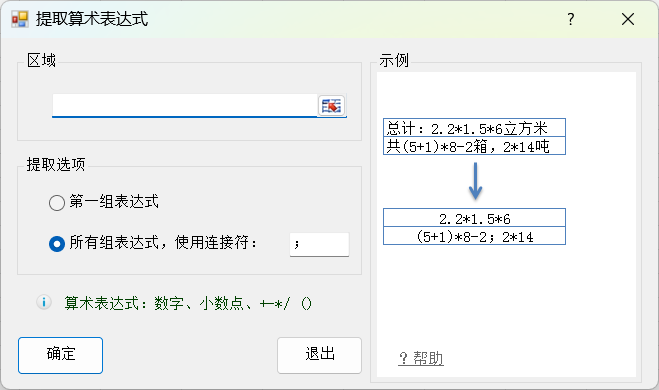Click the 示例 group label
Image resolution: width=659 pixels, height=390 pixels.
click(x=394, y=60)
